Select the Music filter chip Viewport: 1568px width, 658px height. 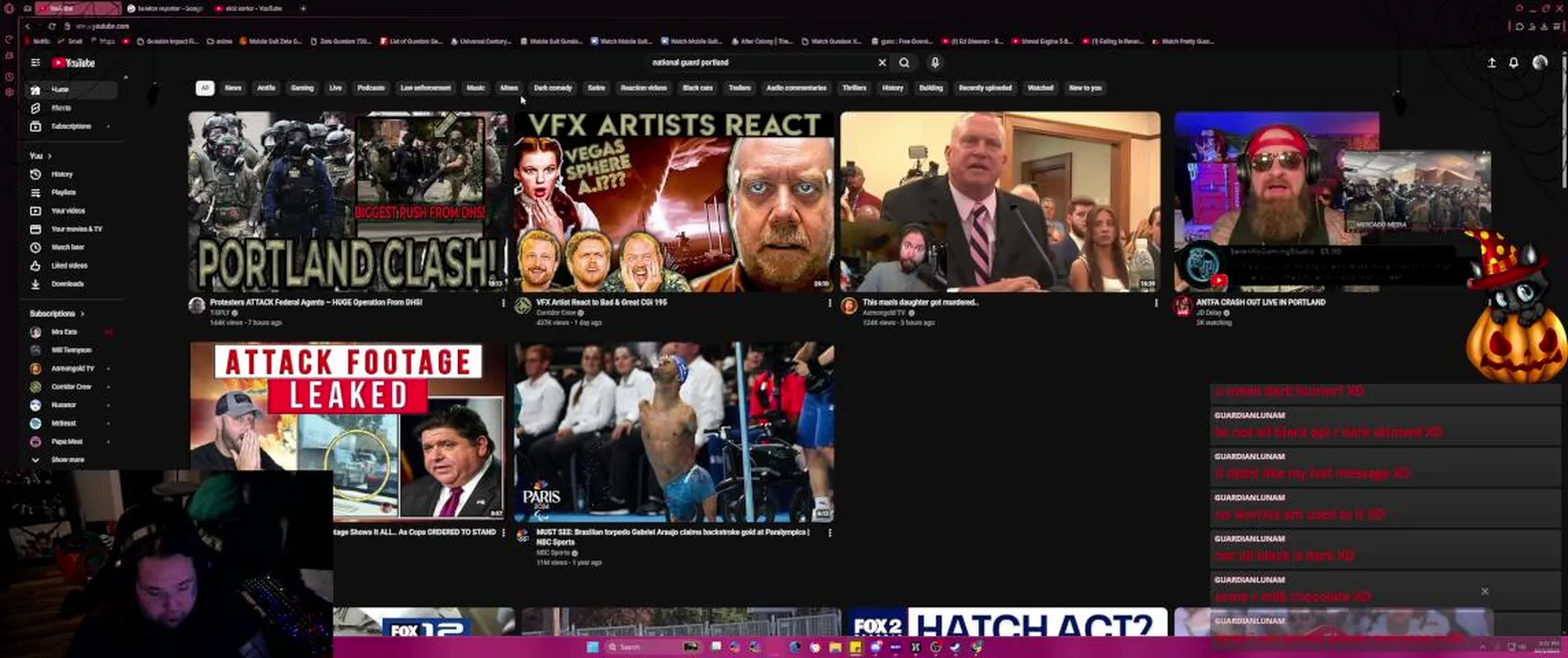[x=476, y=88]
